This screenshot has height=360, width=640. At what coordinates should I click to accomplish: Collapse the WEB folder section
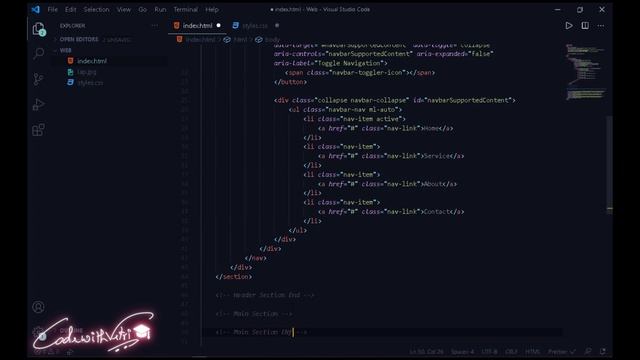65,50
